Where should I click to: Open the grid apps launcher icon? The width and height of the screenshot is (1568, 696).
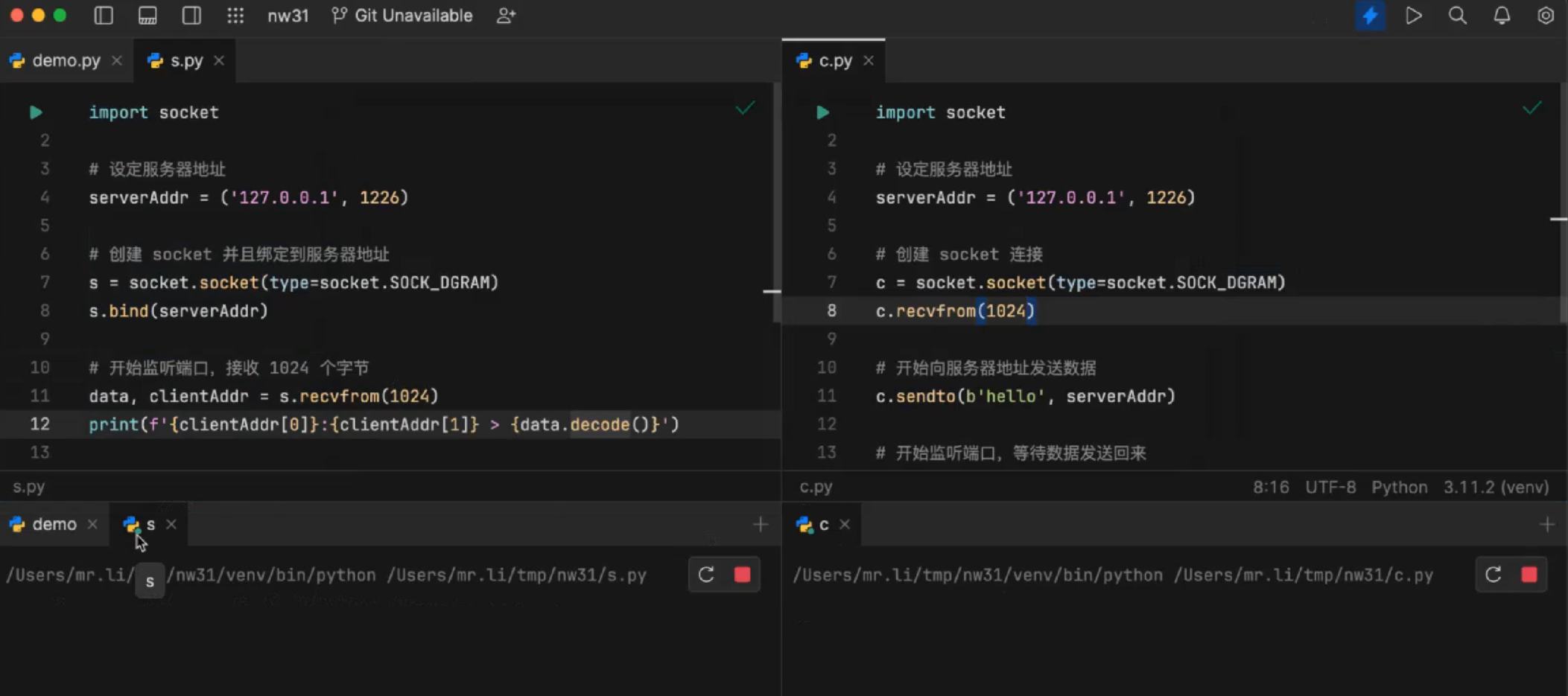[235, 16]
